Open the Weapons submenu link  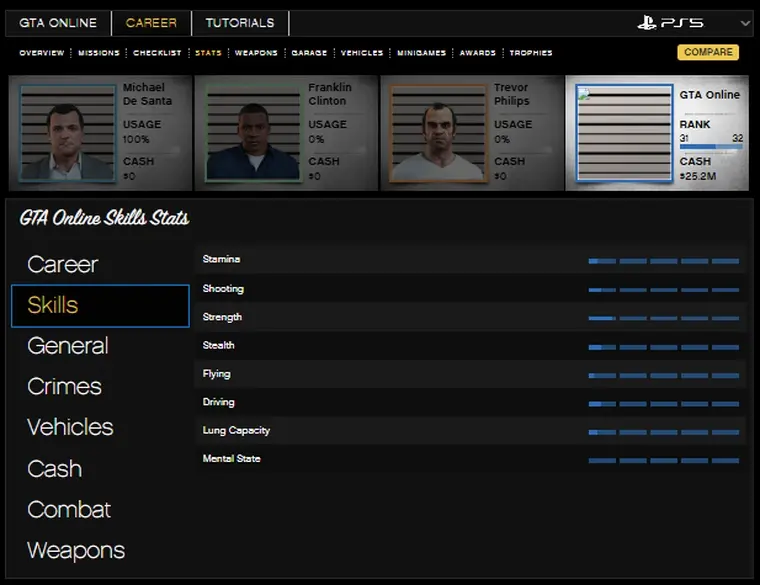[x=256, y=53]
